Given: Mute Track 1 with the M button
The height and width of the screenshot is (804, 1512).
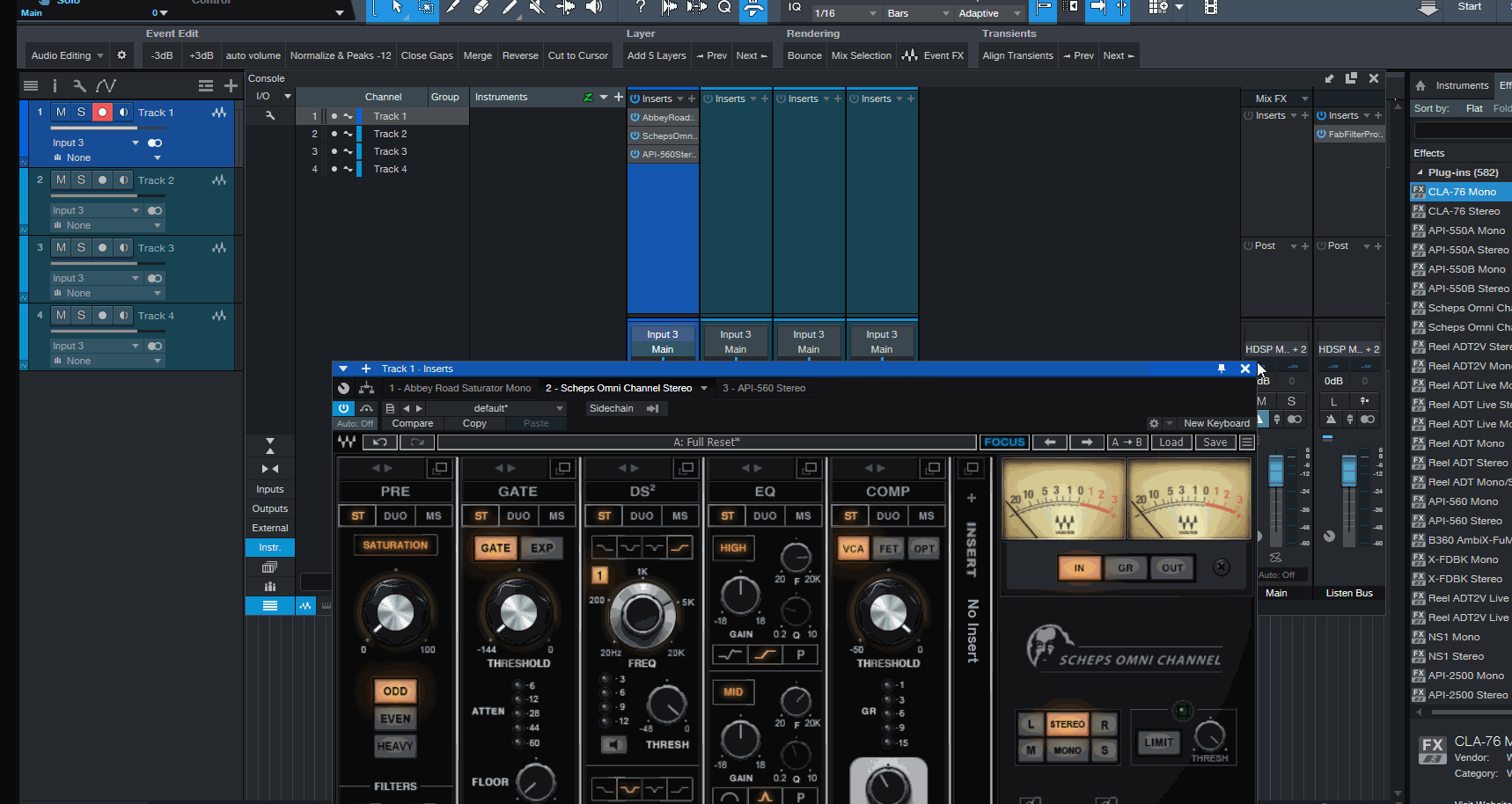Looking at the screenshot, I should point(61,113).
